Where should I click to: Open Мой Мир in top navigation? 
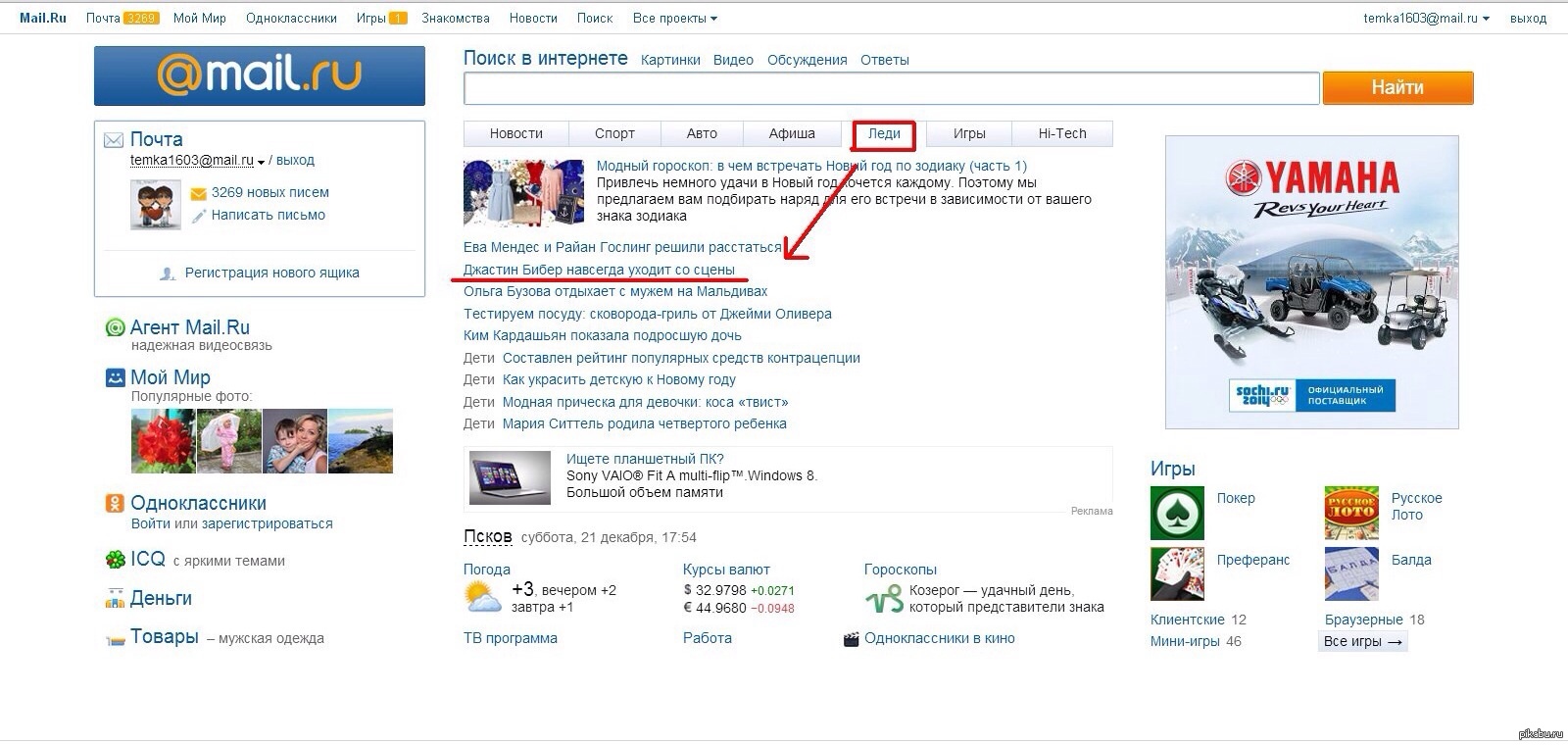(x=200, y=19)
